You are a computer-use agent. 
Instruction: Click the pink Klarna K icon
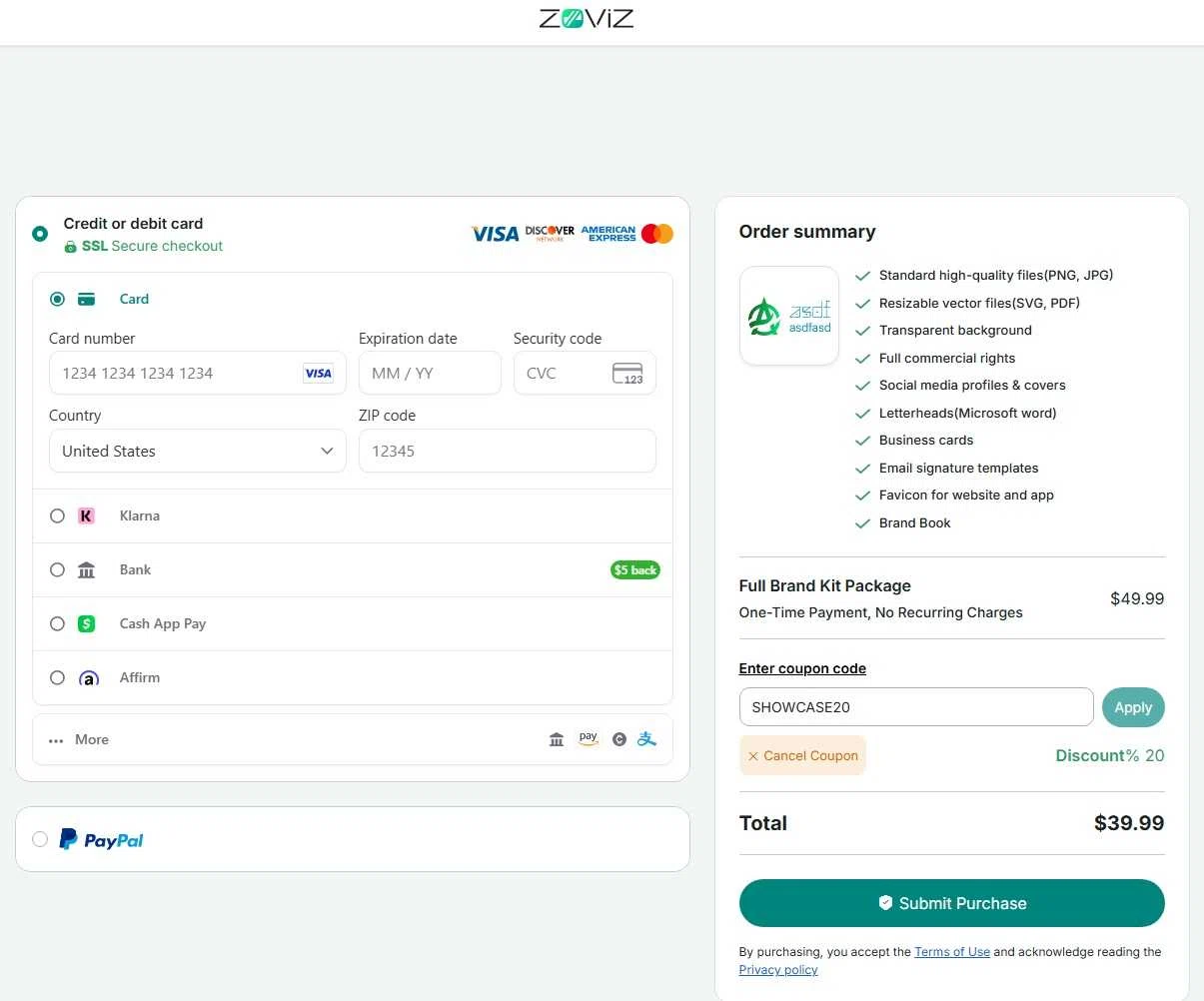pos(86,516)
